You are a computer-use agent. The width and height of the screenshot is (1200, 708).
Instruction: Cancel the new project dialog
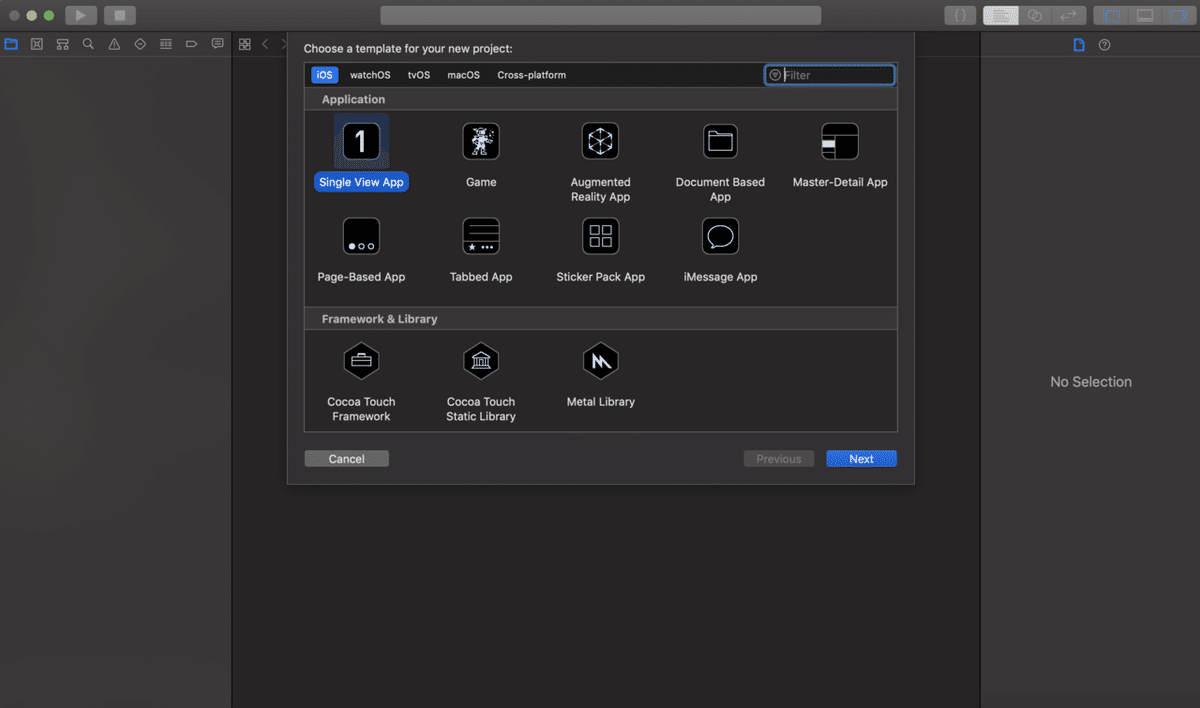click(x=346, y=459)
